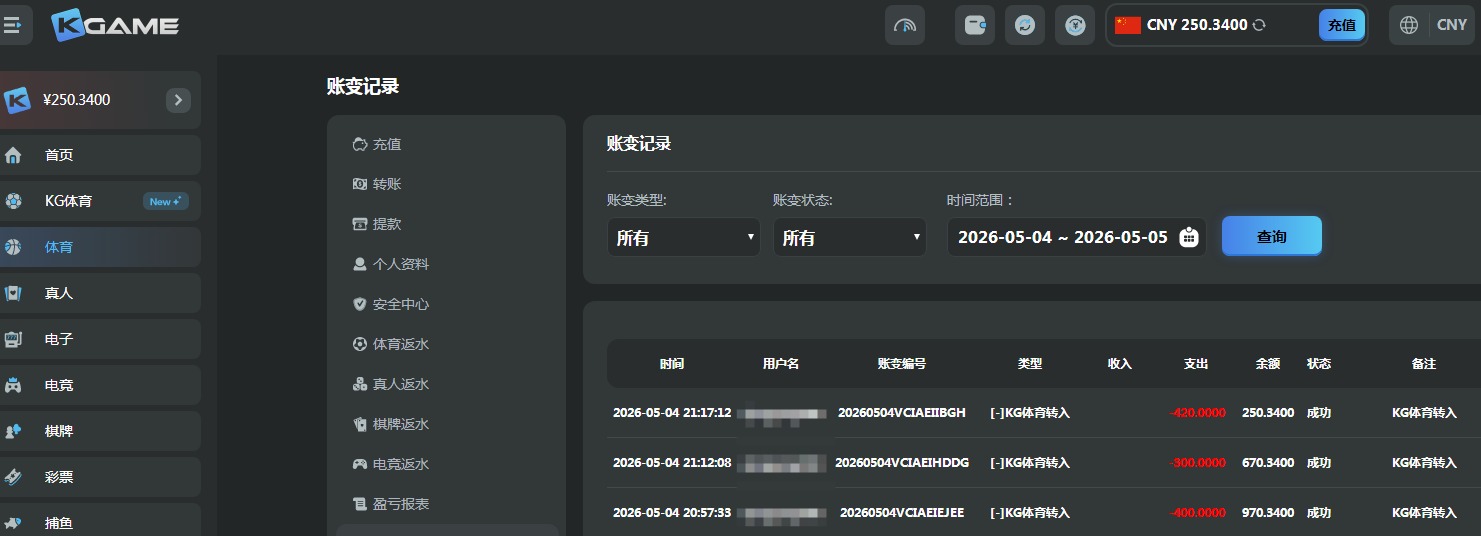Viewport: 1481px width, 536px height.
Task: Click the -400.0000 expense amount
Action: (1197, 513)
